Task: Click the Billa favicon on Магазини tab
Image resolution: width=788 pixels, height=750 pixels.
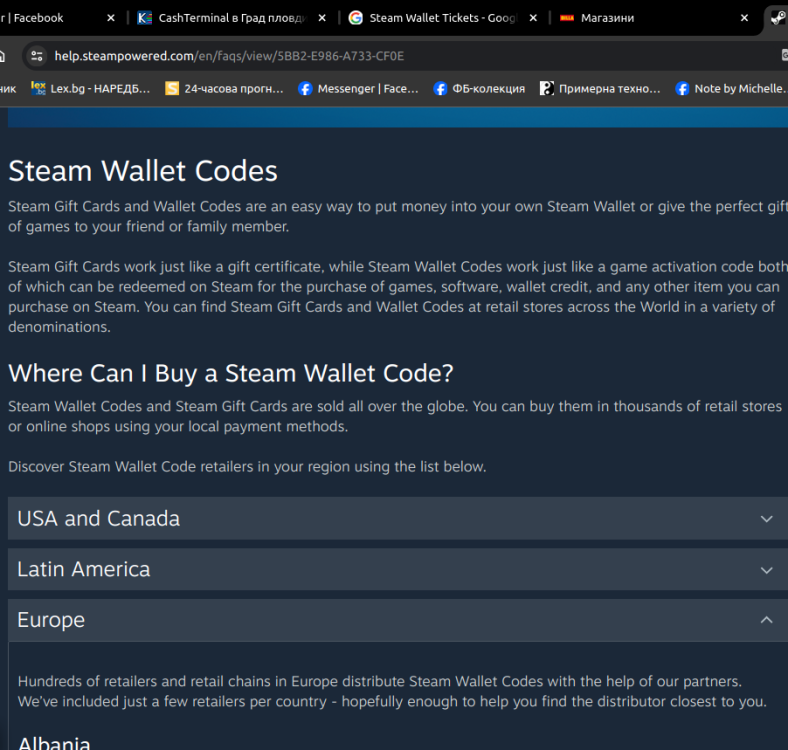Action: (x=567, y=18)
